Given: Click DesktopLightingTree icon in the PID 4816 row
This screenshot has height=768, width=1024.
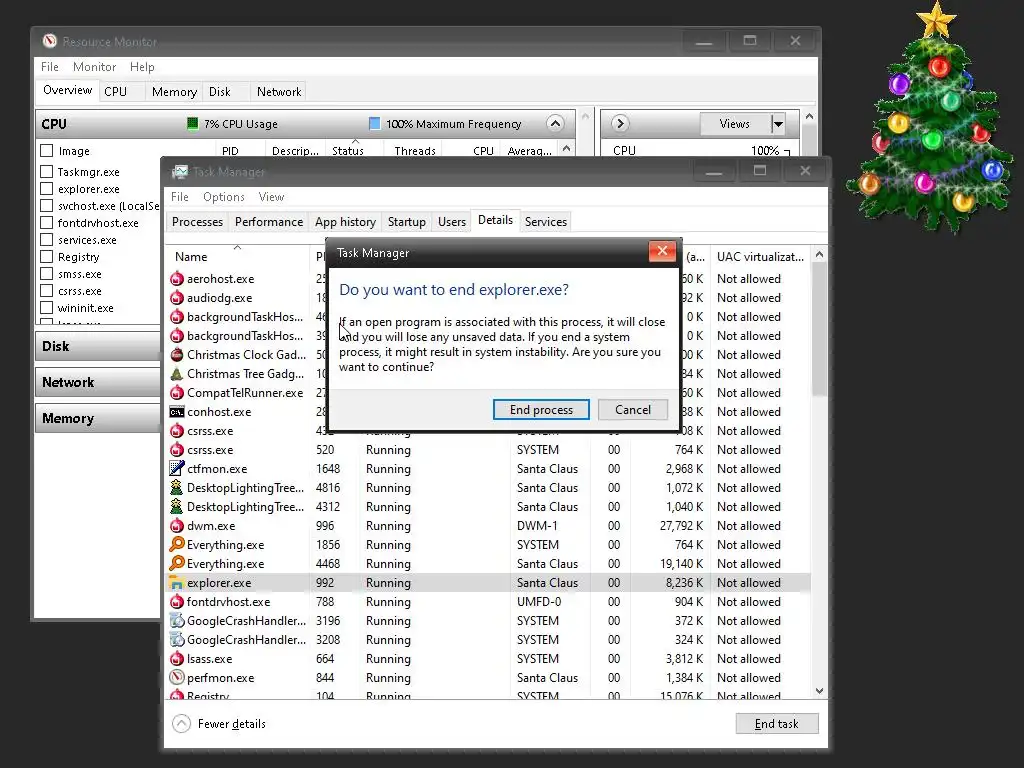Looking at the screenshot, I should pyautogui.click(x=176, y=487).
